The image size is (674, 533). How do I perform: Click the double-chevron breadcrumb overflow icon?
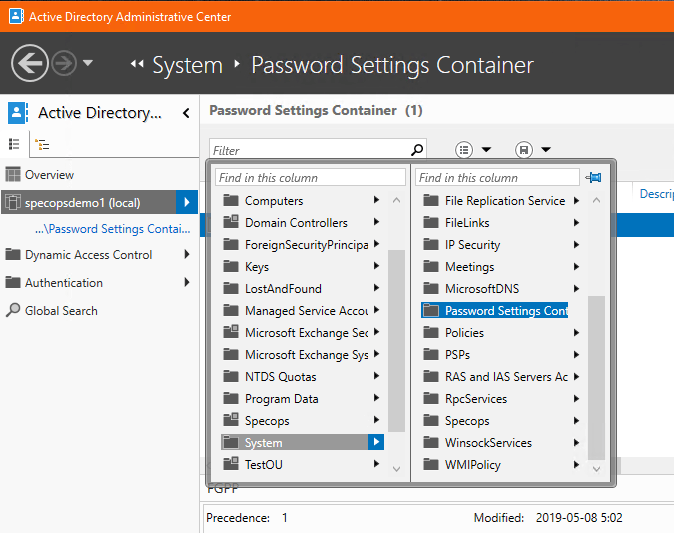coord(137,64)
